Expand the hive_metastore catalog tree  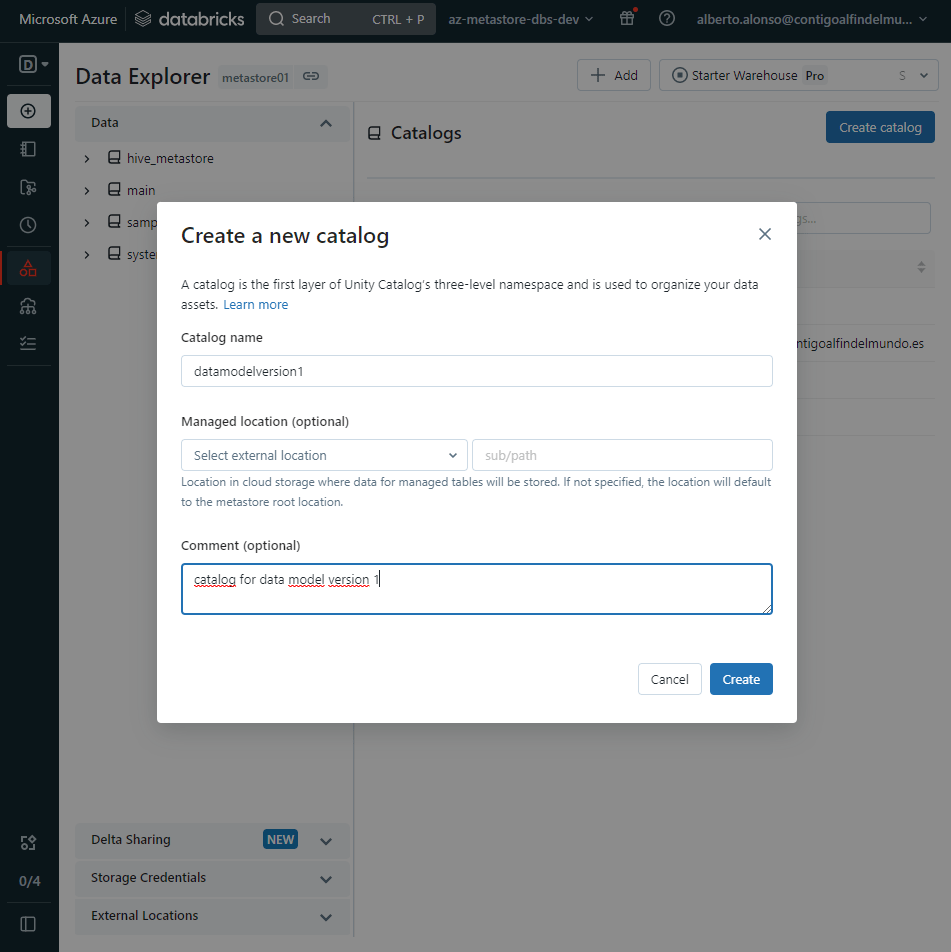pyautogui.click(x=87, y=159)
